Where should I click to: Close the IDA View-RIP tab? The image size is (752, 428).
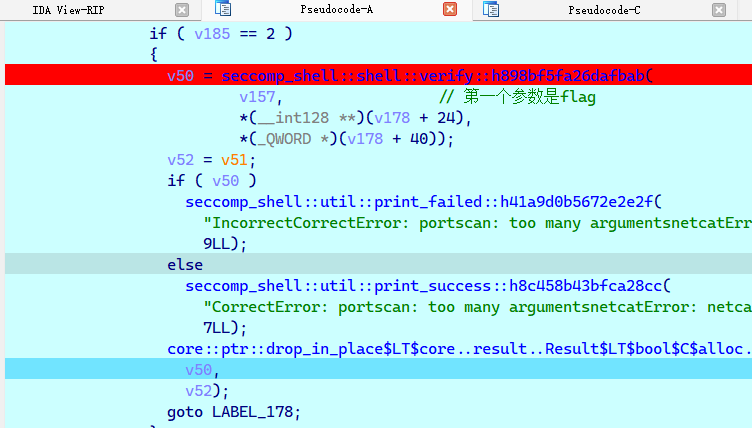(182, 10)
